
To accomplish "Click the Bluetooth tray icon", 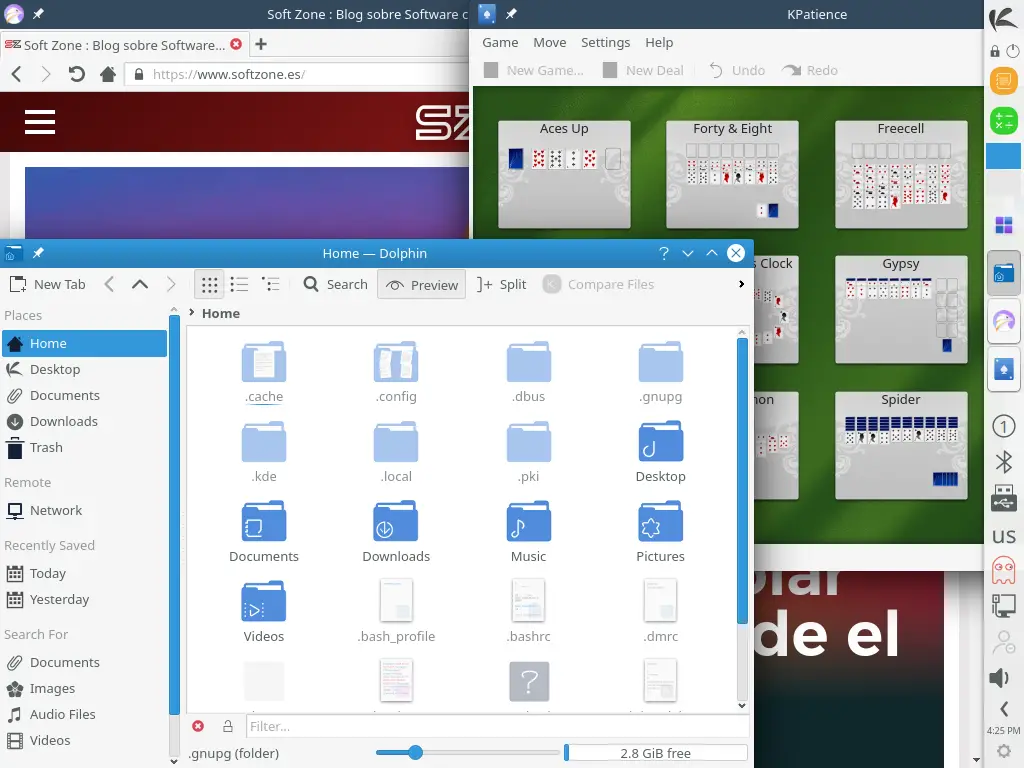I will pos(1004,462).
